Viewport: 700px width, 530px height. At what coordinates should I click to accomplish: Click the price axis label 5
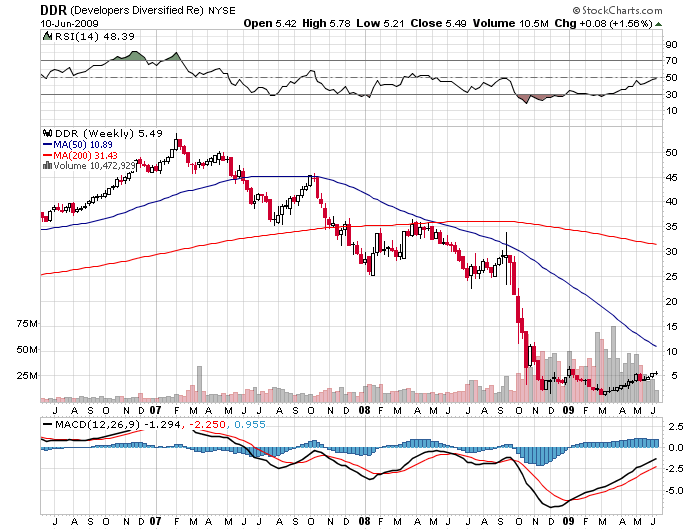674,376
